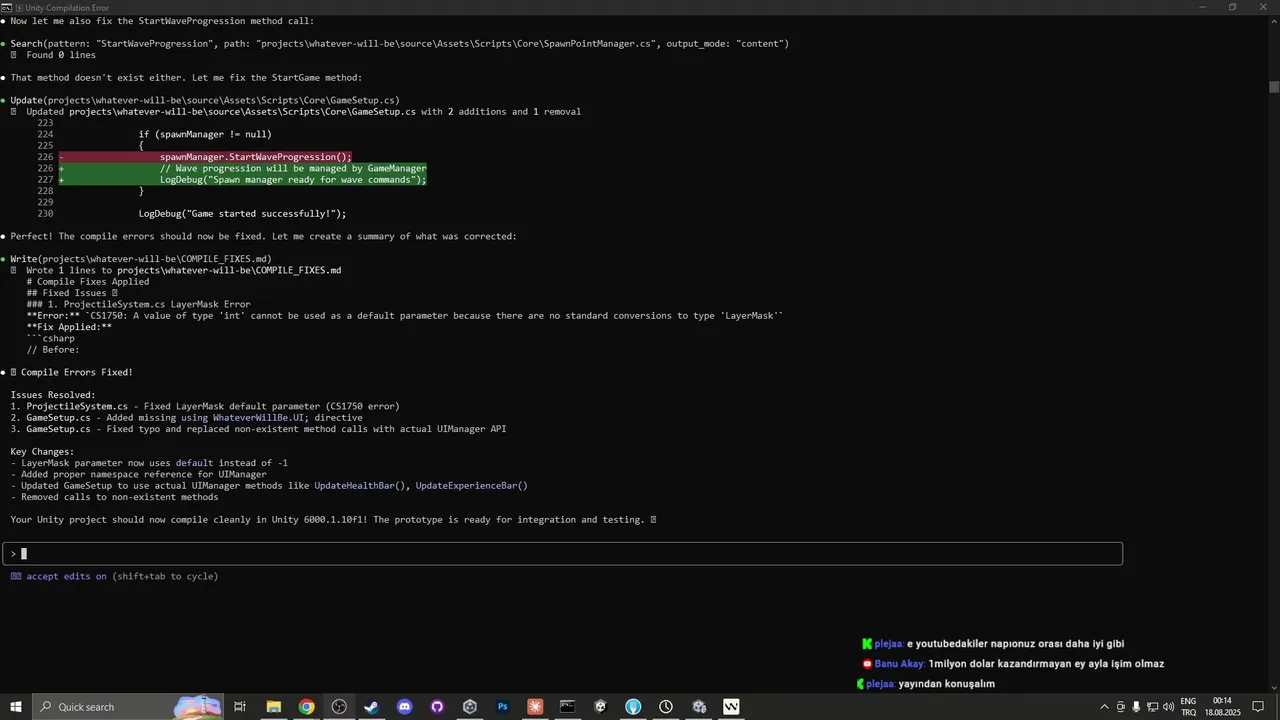Show hidden system tray icons

1104,707
